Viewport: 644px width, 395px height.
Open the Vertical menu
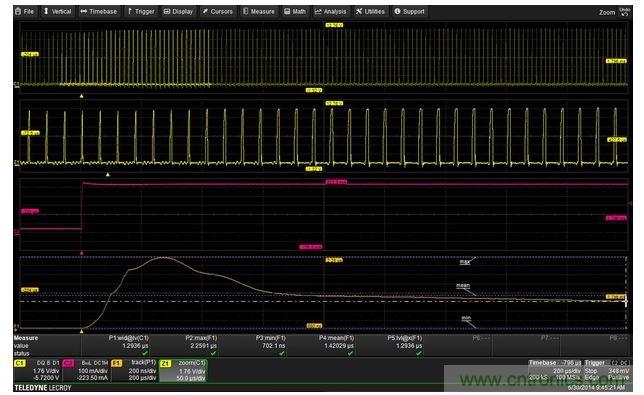pyautogui.click(x=58, y=11)
